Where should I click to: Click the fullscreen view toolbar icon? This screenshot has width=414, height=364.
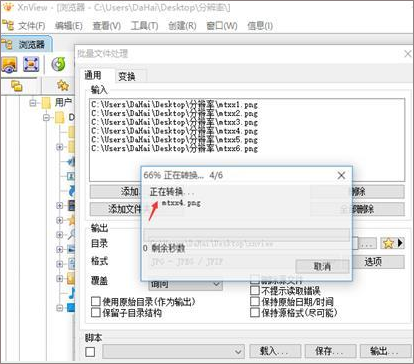[x=31, y=64]
